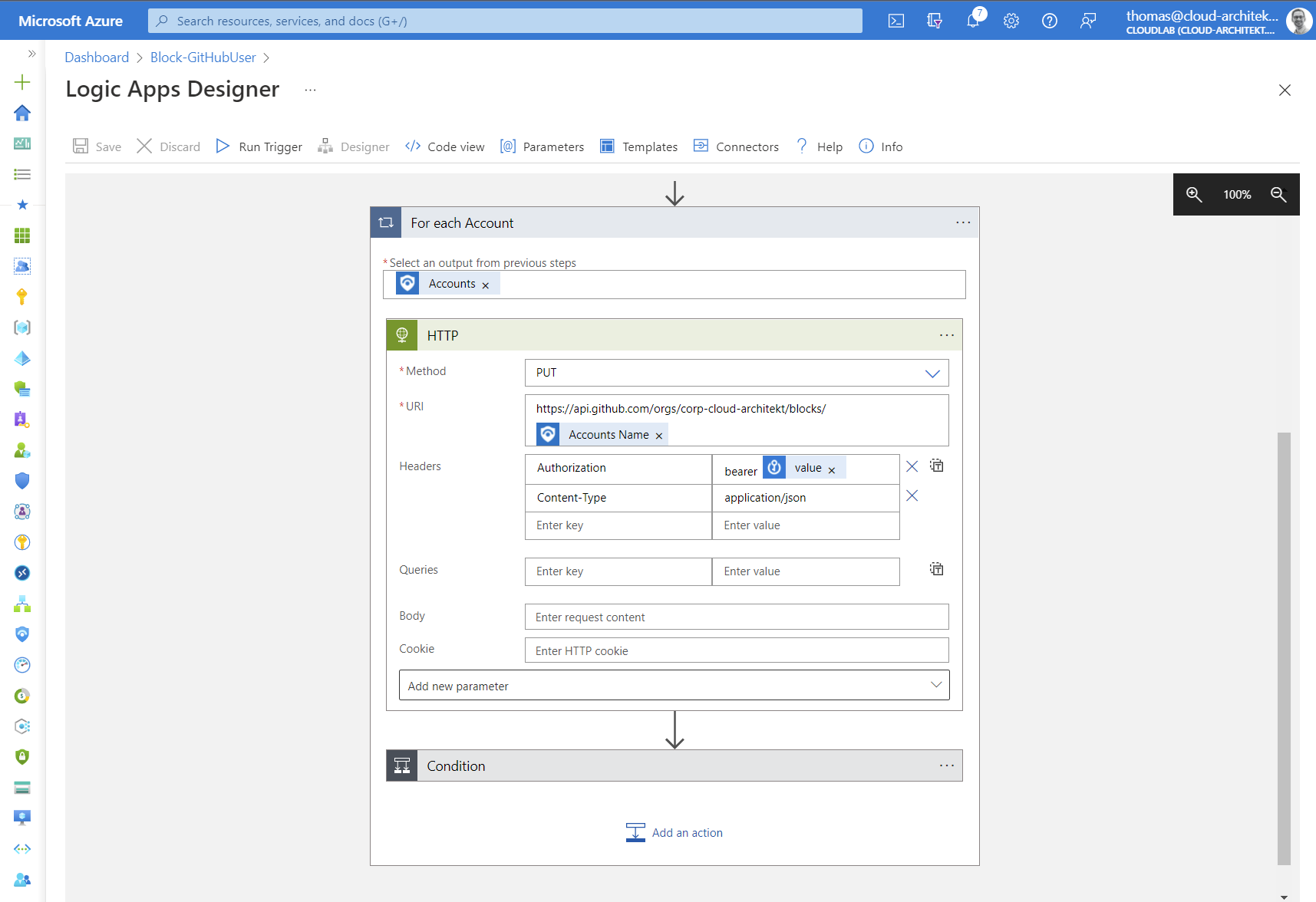The height and width of the screenshot is (902, 1316).
Task: Click the Content-Type key field
Action: click(x=618, y=498)
